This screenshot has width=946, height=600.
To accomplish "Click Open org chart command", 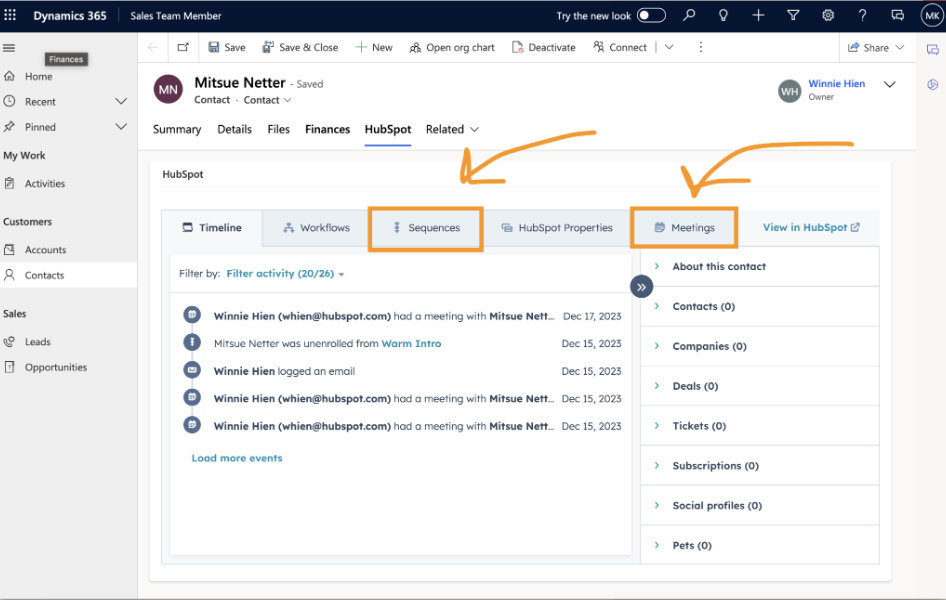I will [452, 47].
